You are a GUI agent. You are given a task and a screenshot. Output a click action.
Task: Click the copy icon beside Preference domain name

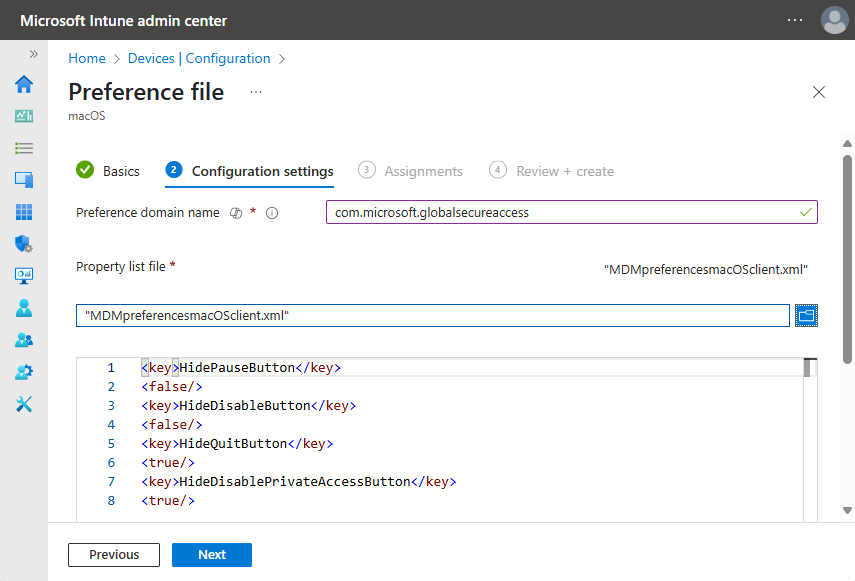coord(235,212)
